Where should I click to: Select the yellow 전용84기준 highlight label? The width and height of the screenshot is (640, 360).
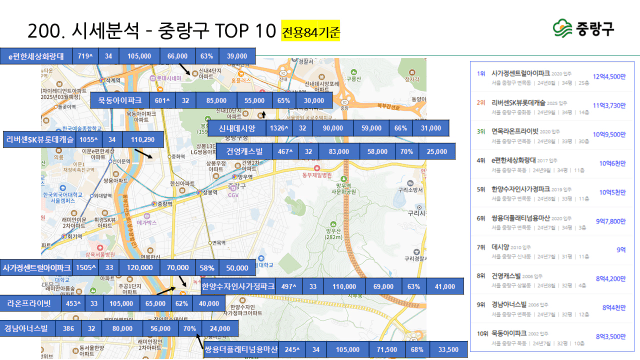pos(311,31)
